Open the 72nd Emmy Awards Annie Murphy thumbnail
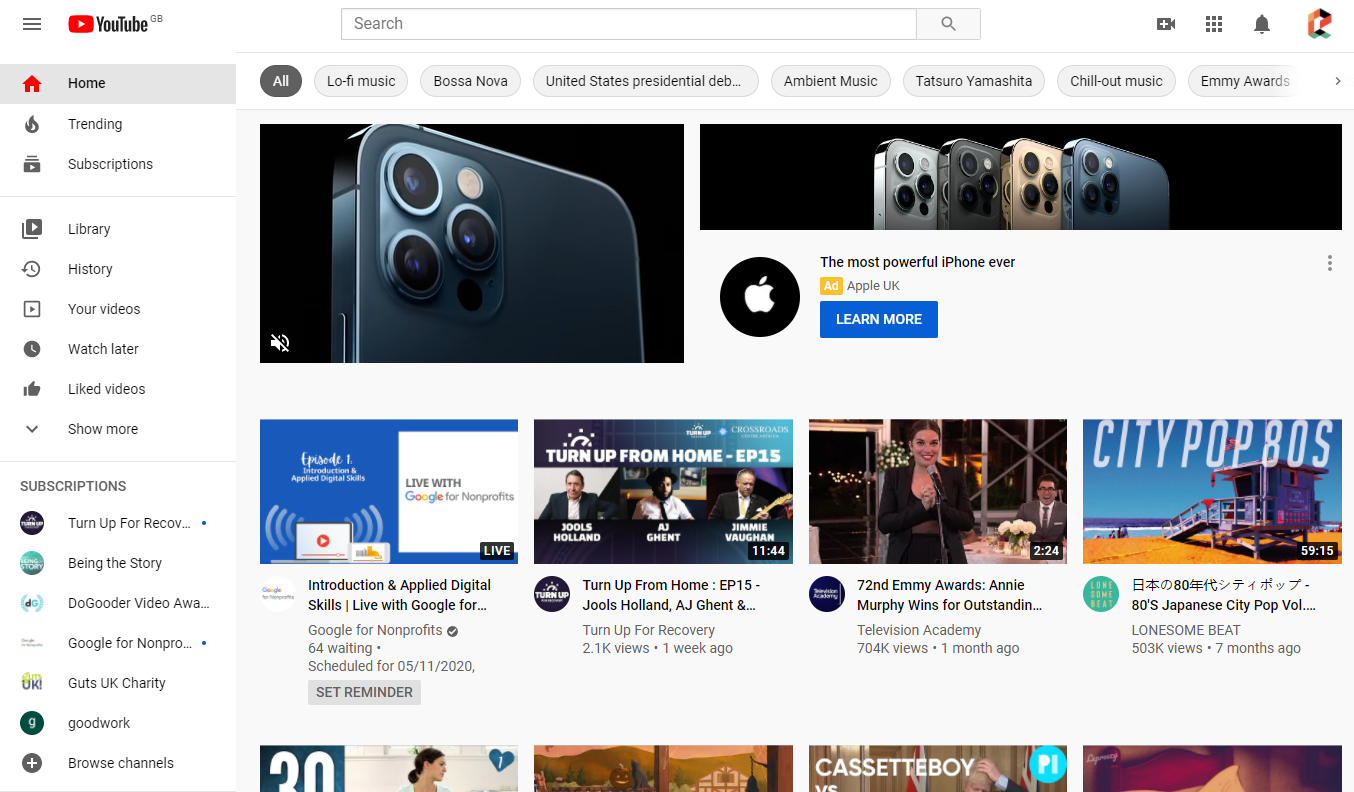The width and height of the screenshot is (1354, 792). [938, 492]
